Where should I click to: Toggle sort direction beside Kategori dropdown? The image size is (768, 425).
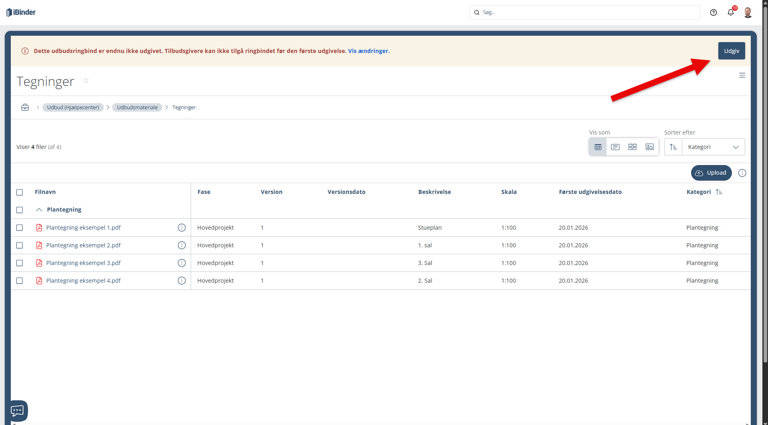(674, 147)
